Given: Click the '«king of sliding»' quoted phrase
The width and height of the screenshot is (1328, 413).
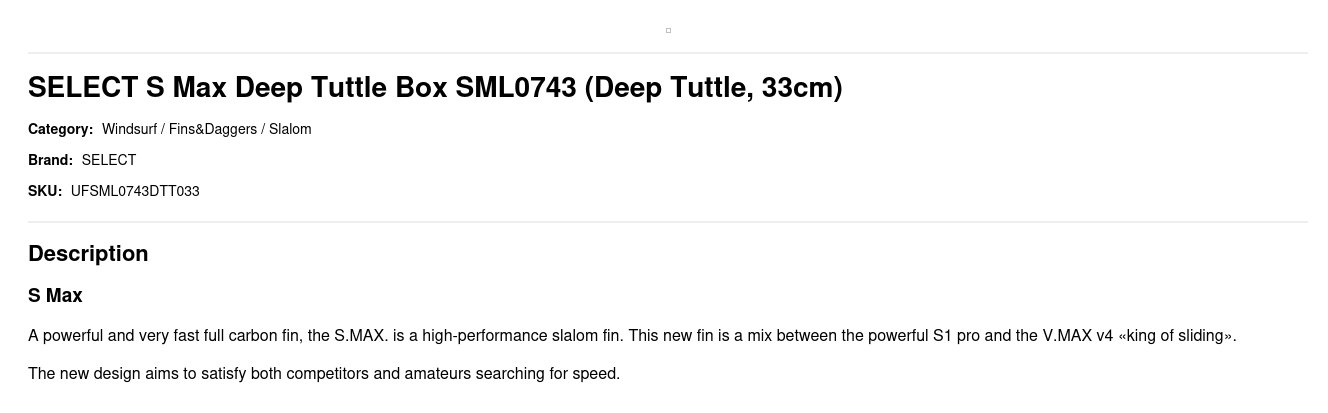Looking at the screenshot, I should (x=1177, y=336).
